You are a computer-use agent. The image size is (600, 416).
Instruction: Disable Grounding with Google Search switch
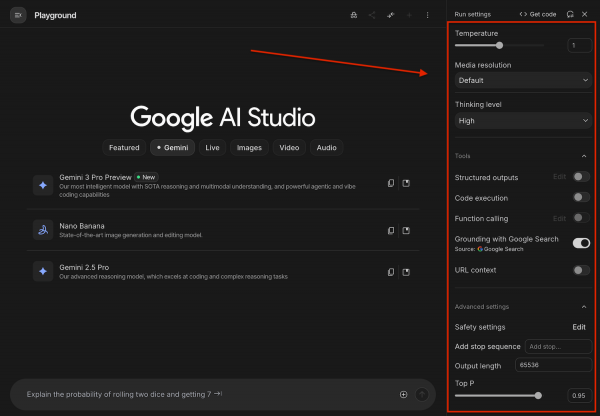[x=581, y=243]
